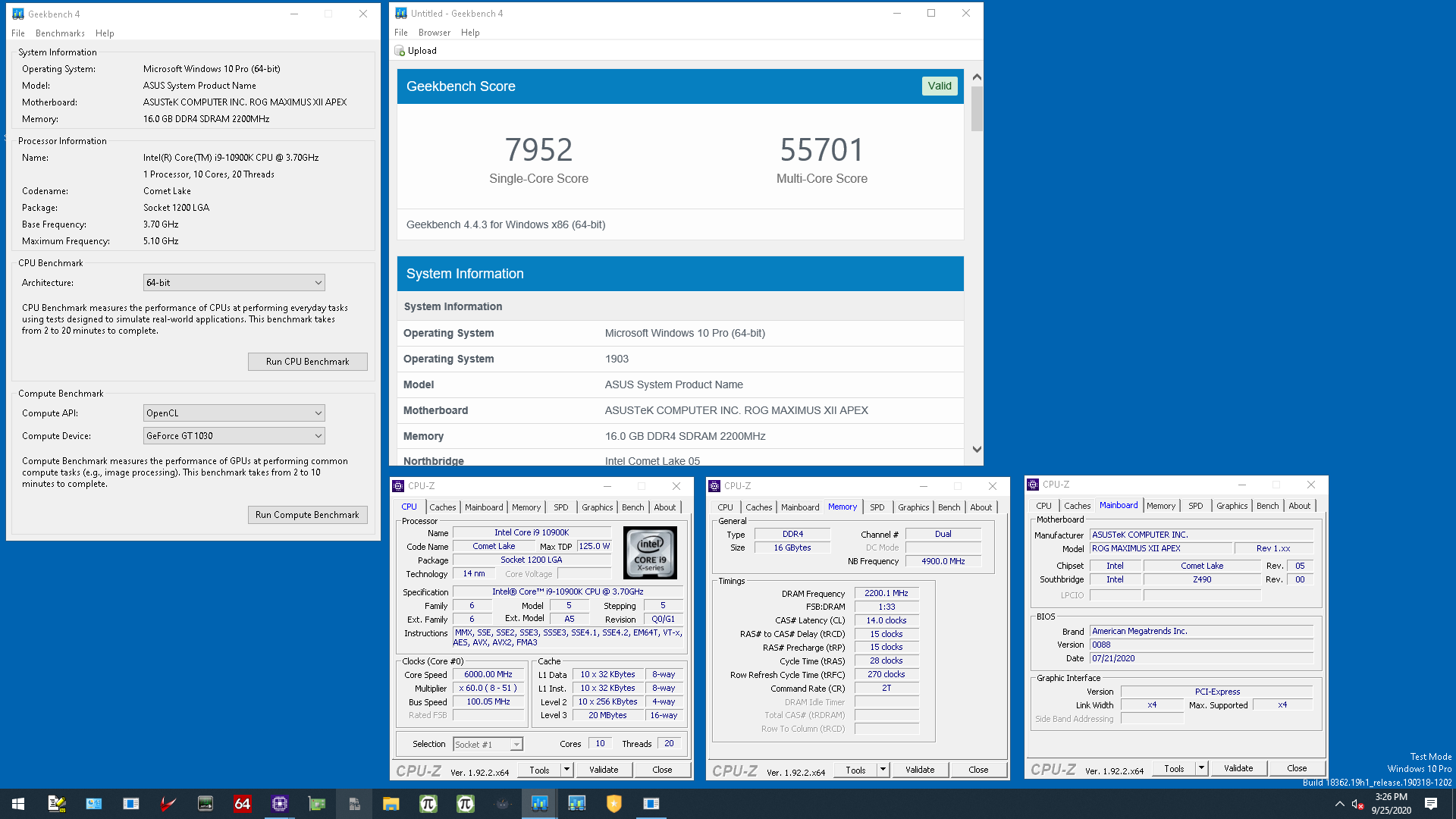Open the File menu in the Geekbench 4 window
Image resolution: width=1456 pixels, height=819 pixels.
(18, 33)
